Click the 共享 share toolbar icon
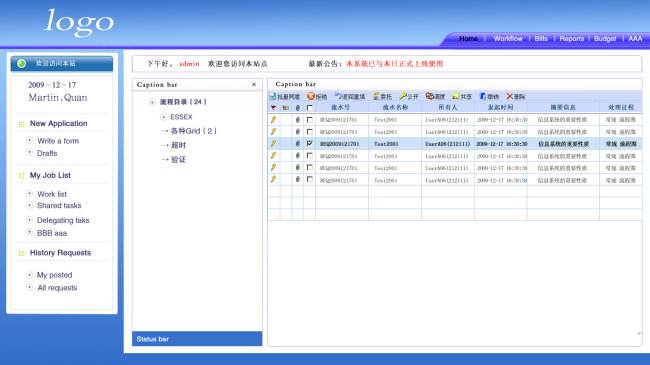650x365 pixels. coord(456,96)
